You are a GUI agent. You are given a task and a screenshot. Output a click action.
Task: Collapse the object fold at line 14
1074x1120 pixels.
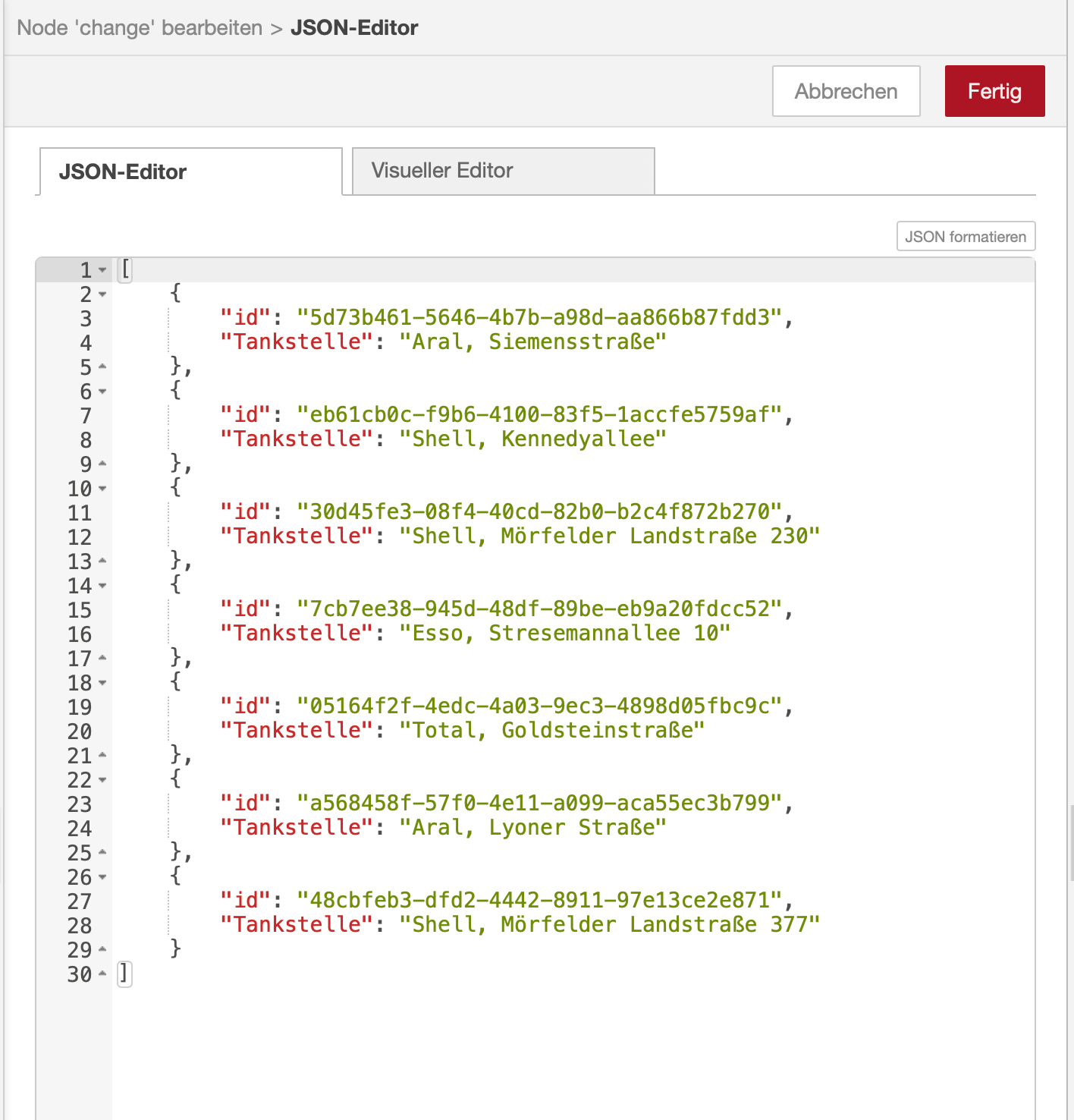click(102, 586)
